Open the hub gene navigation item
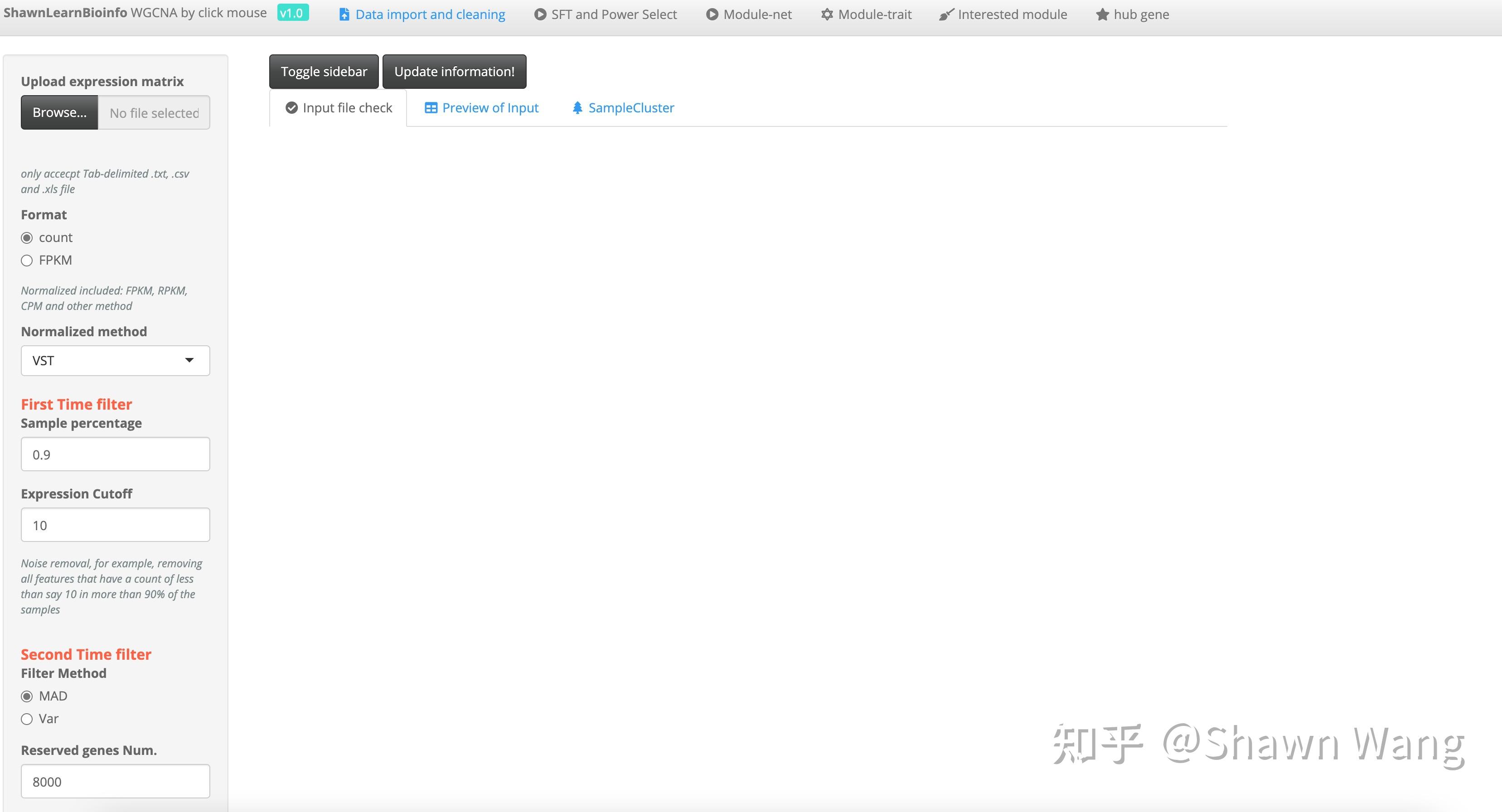This screenshot has height=812, width=1502. click(1132, 14)
